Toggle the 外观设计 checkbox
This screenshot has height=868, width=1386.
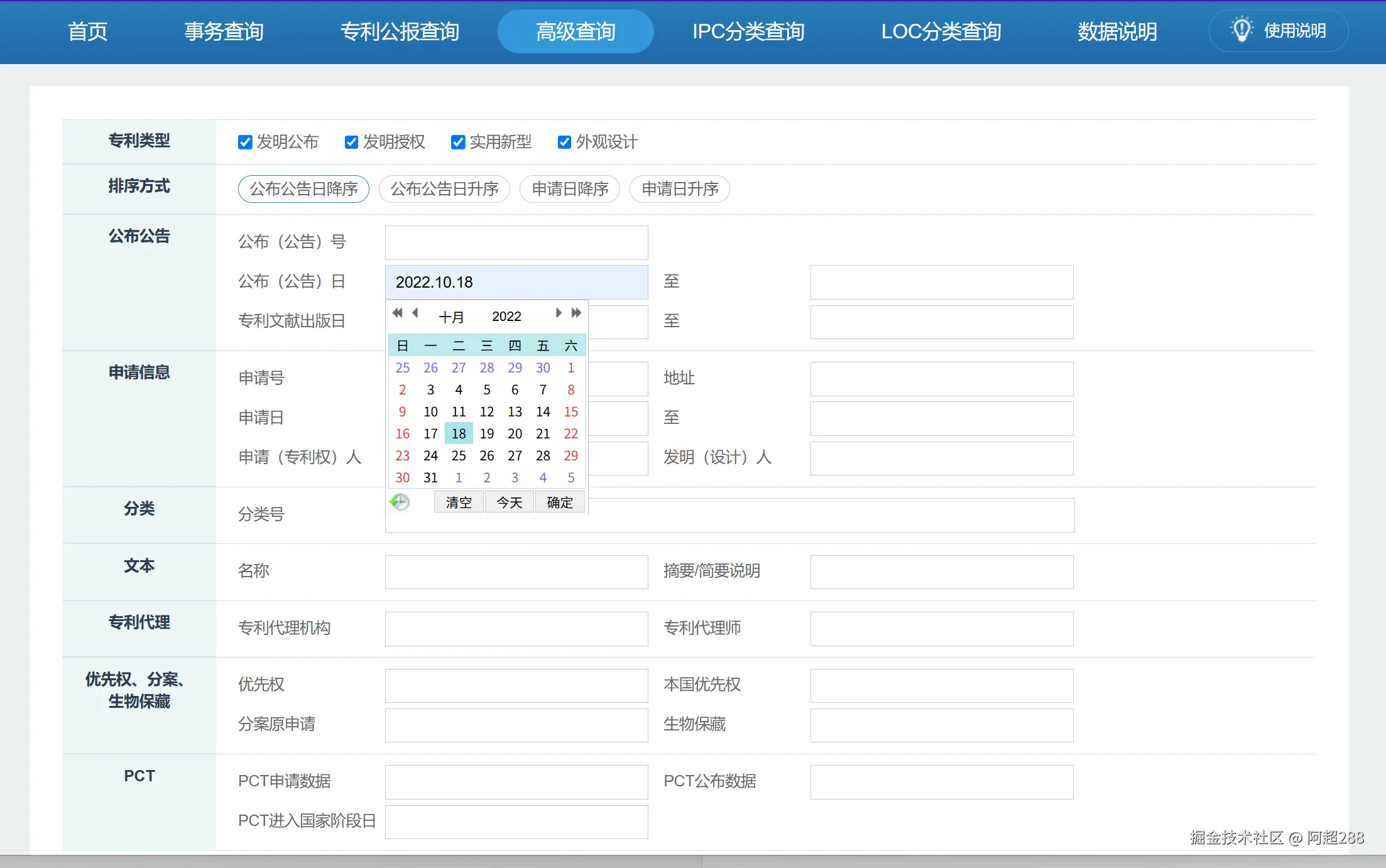pyautogui.click(x=564, y=143)
